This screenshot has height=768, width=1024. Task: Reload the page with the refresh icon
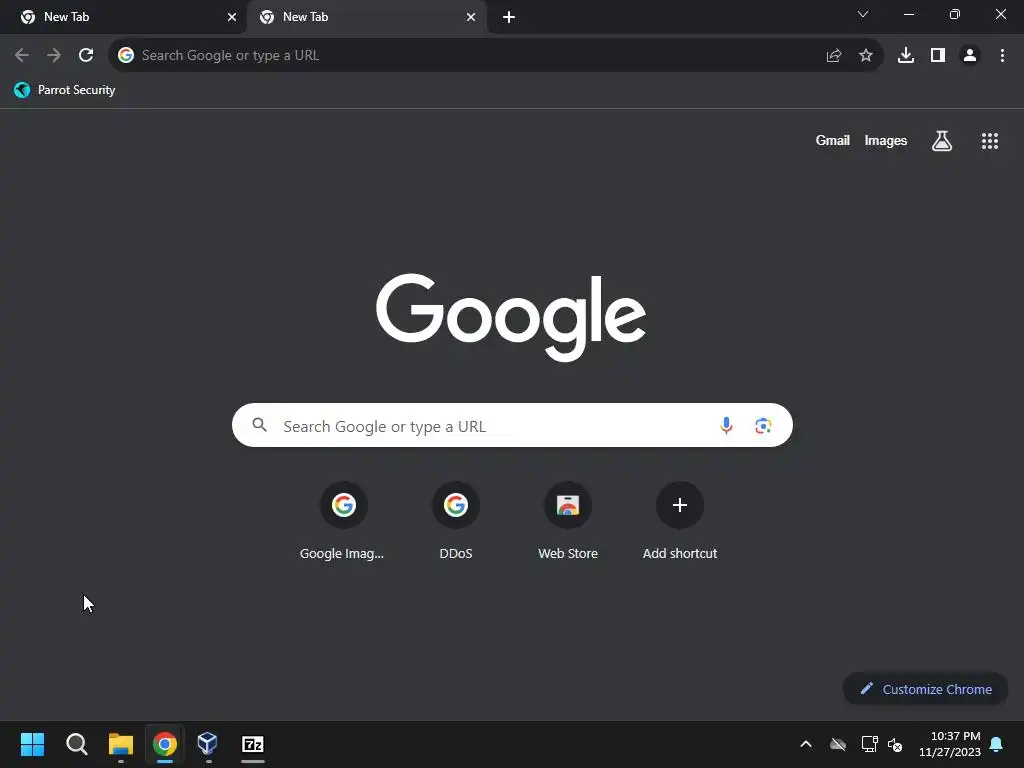coord(86,56)
